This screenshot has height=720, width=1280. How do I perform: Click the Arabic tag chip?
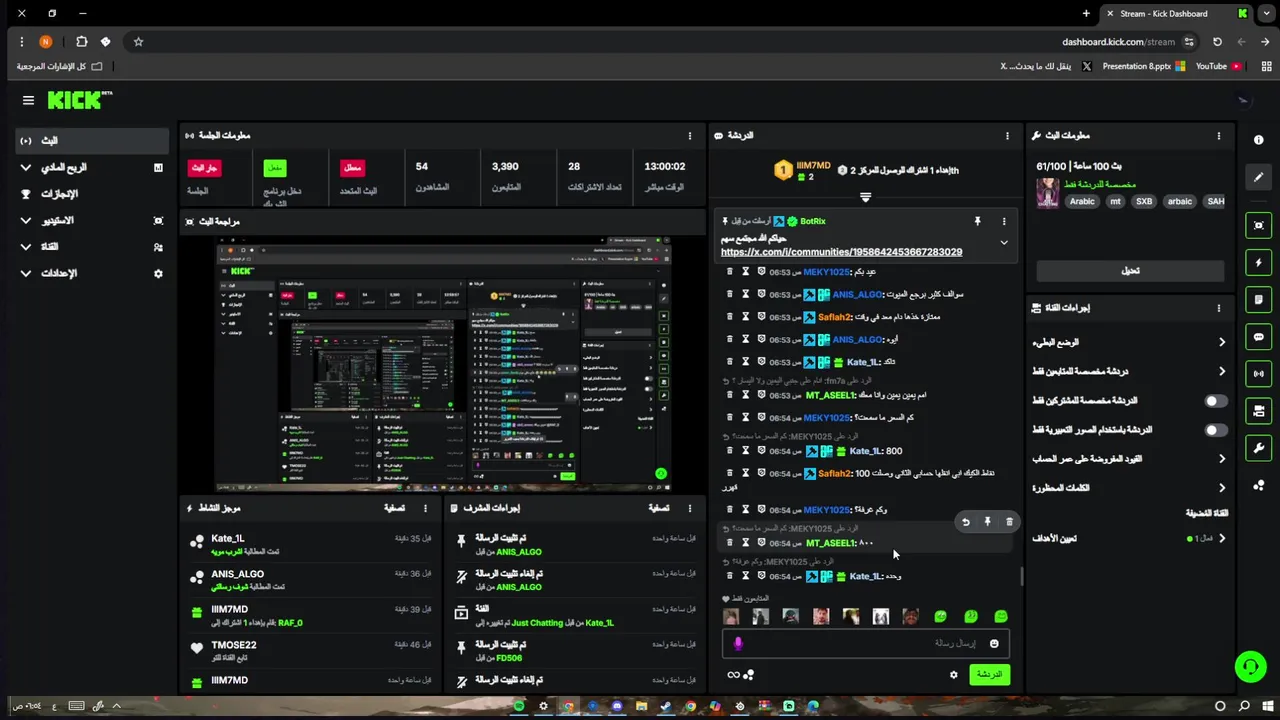tap(1082, 201)
